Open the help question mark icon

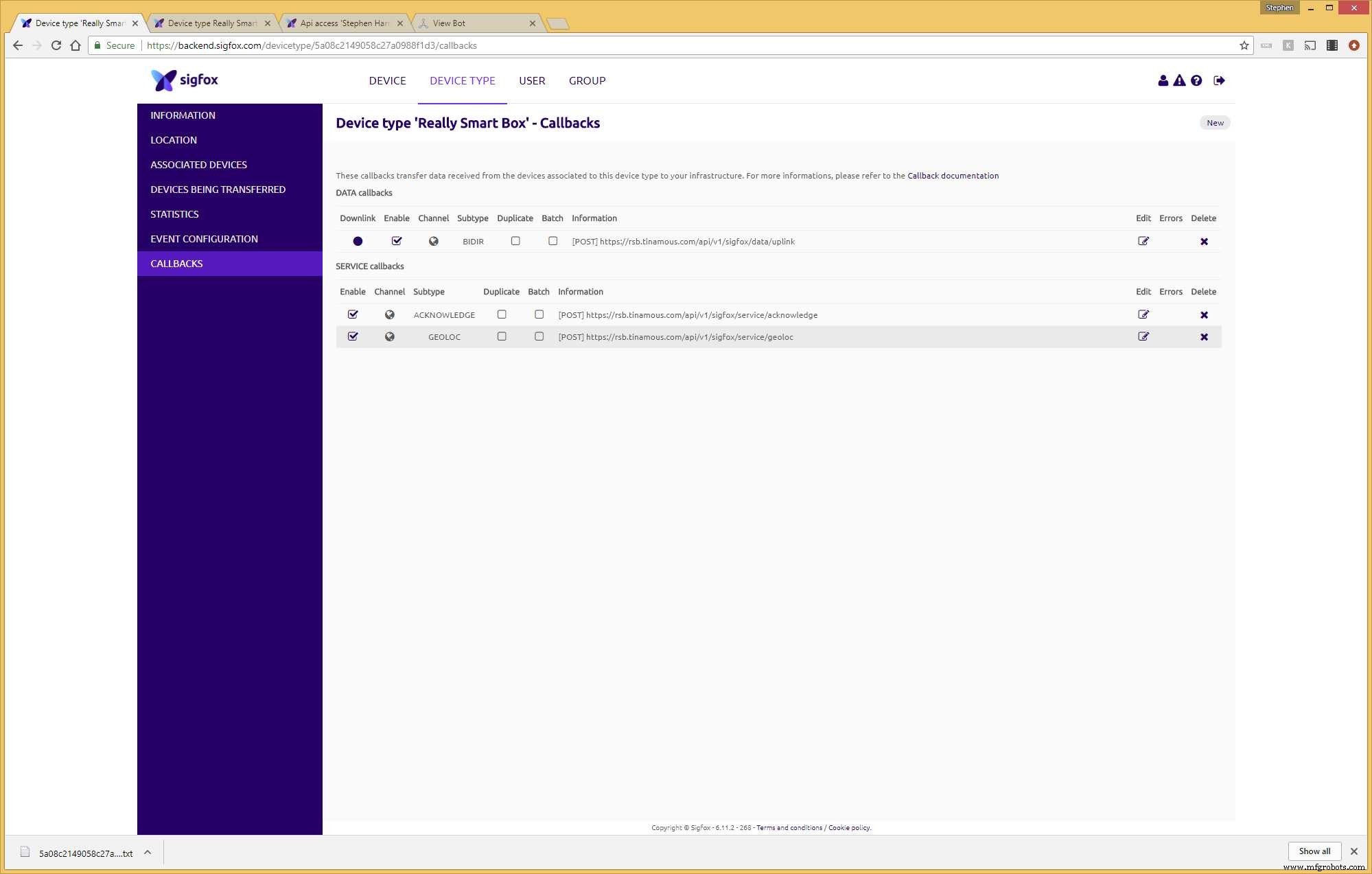click(1196, 80)
